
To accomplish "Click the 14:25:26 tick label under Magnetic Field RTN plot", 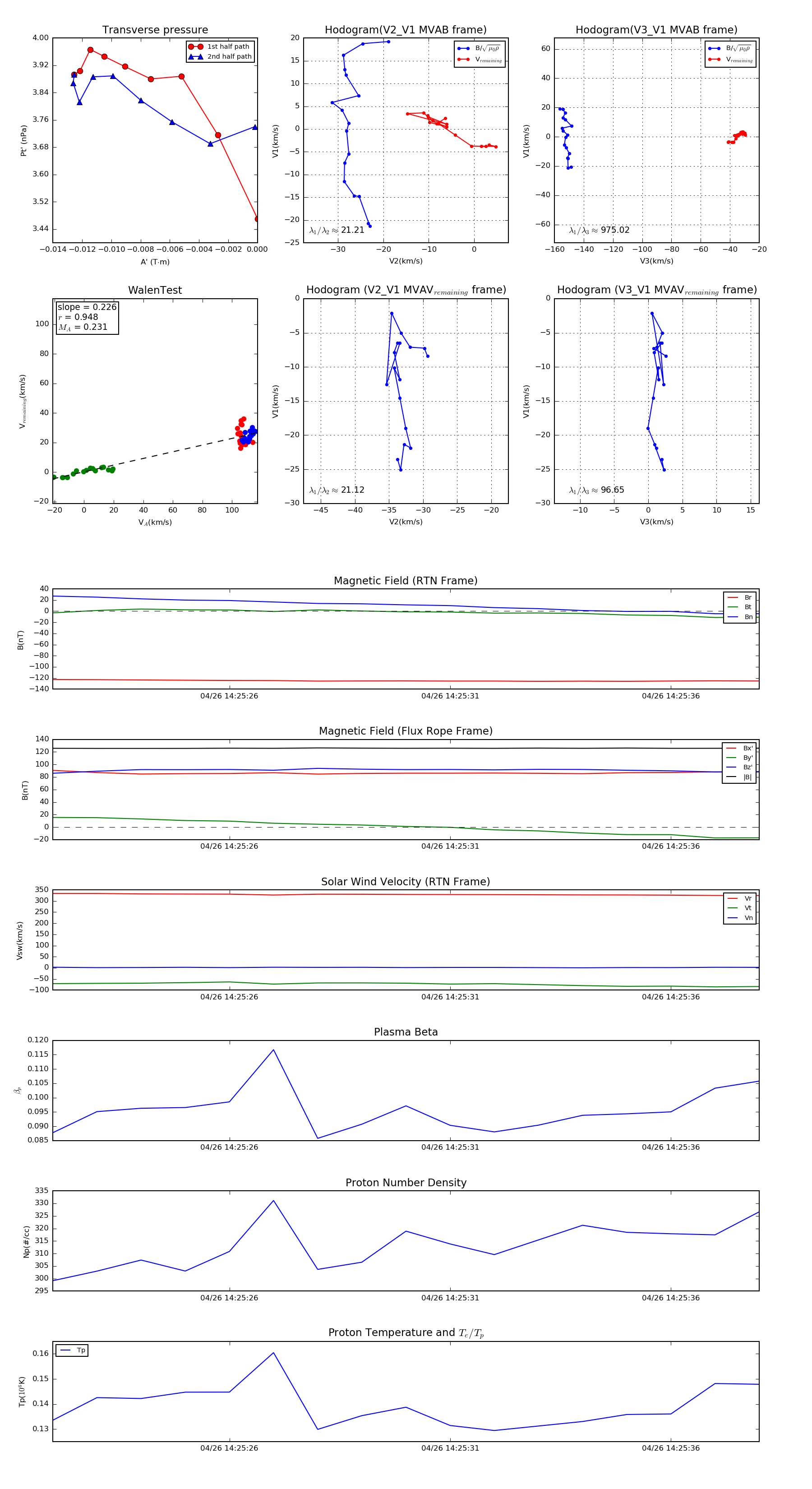I will click(230, 696).
